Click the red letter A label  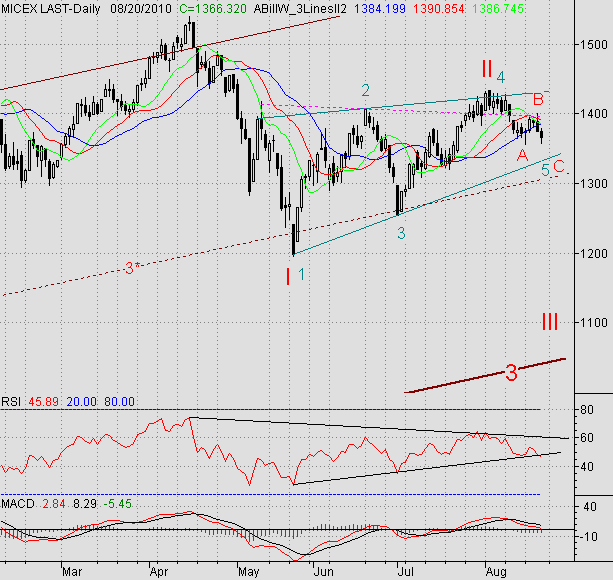522,155
